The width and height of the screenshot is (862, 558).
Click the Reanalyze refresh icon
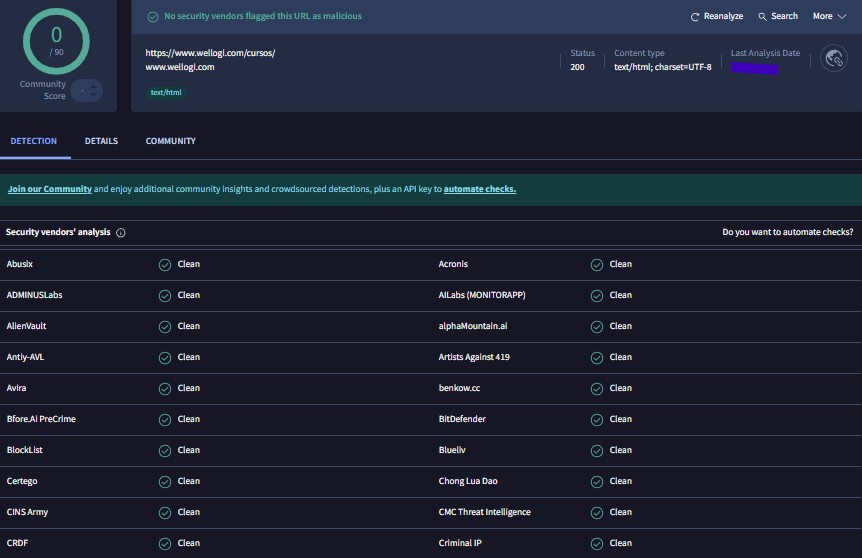coord(695,17)
